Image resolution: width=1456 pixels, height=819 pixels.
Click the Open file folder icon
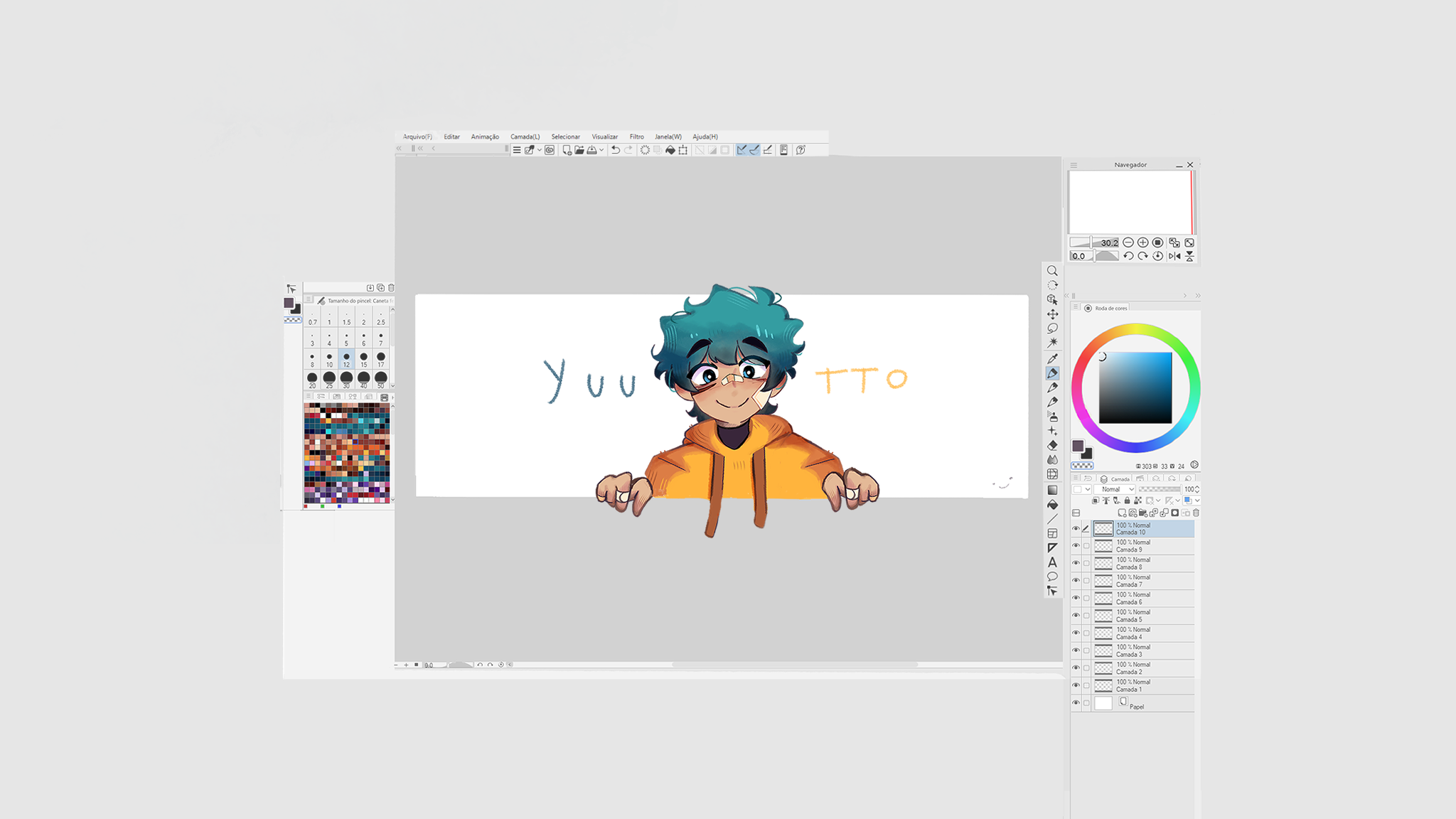579,150
